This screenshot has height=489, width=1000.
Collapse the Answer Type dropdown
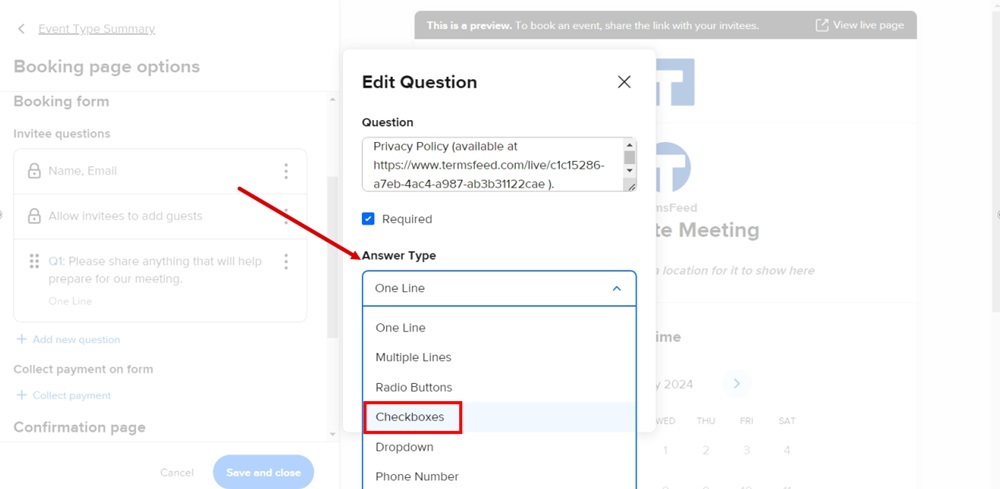499,288
